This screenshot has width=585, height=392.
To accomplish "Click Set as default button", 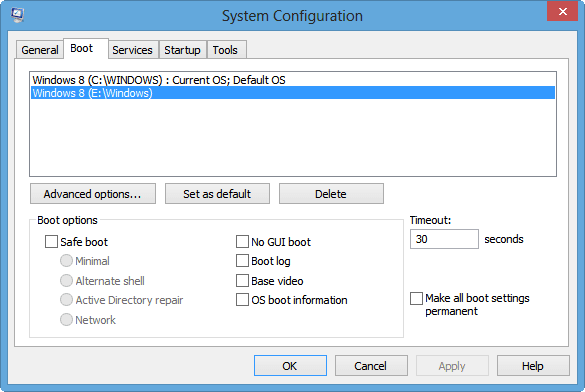I will [217, 194].
